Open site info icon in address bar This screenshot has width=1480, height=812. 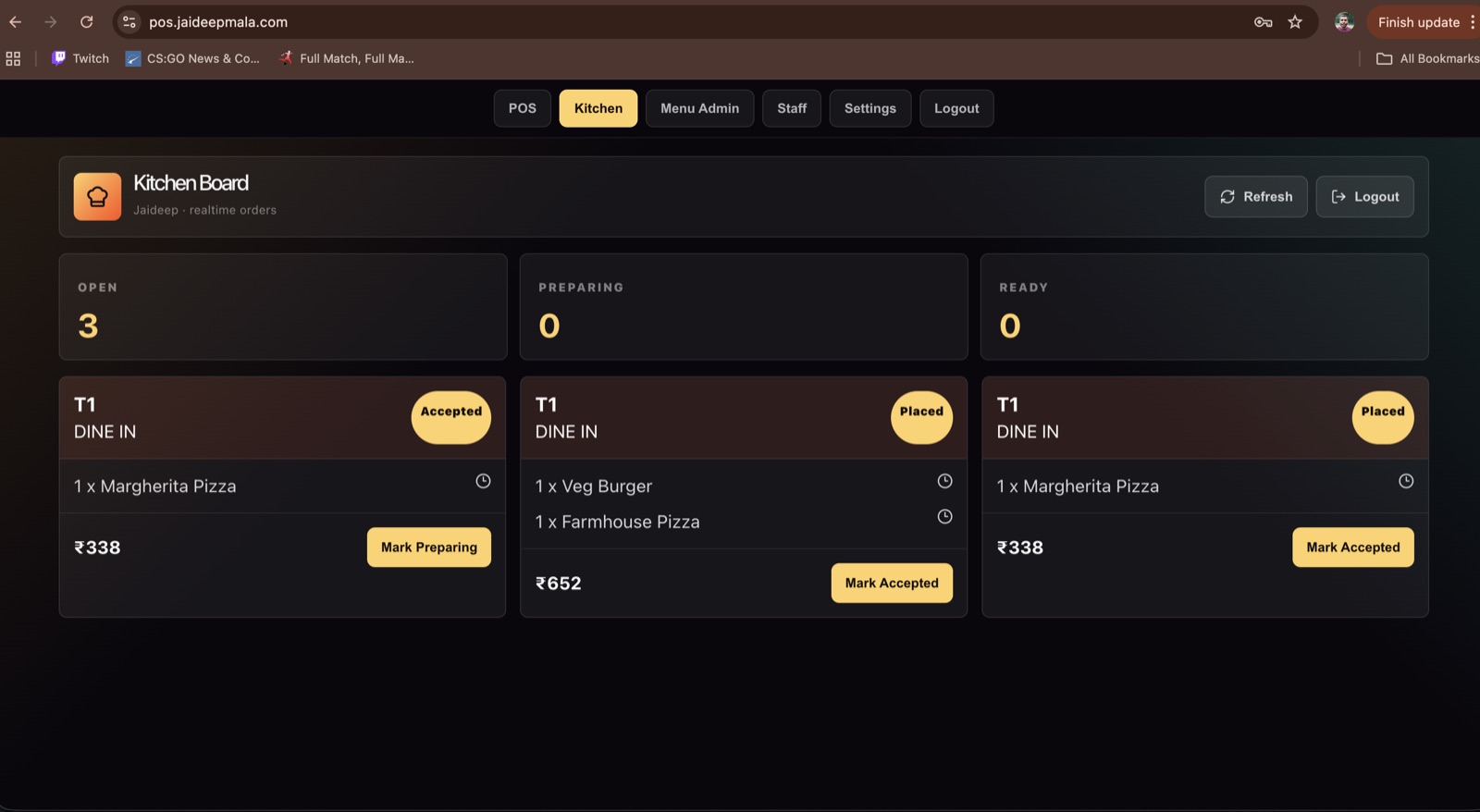[129, 22]
